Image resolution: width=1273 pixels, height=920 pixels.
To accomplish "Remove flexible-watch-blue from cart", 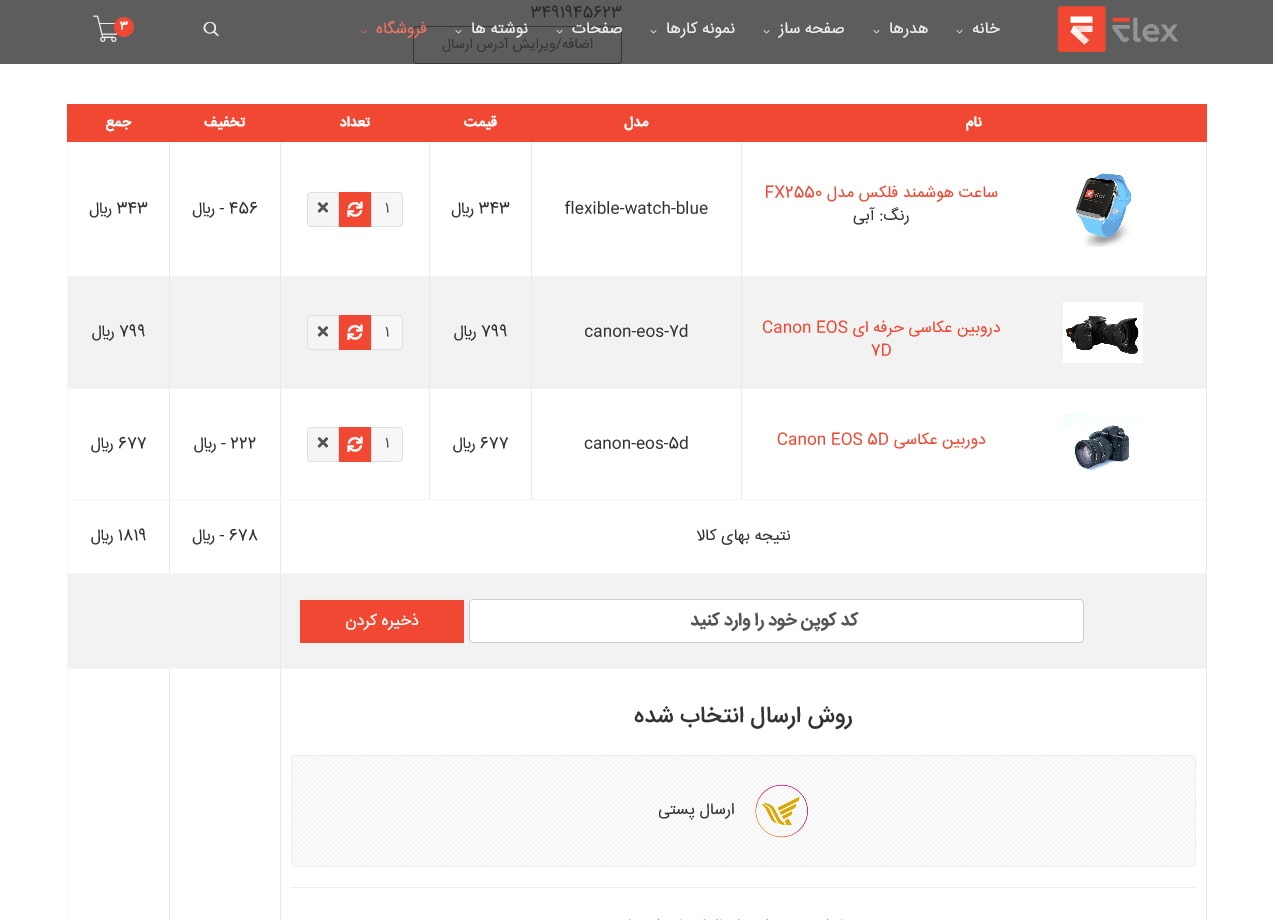I will pyautogui.click(x=323, y=209).
